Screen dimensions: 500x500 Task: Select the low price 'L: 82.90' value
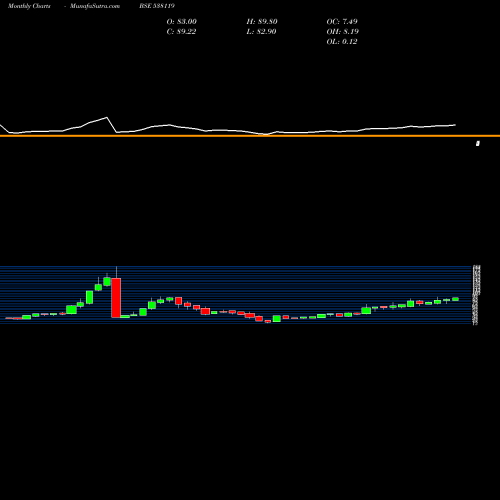(261, 32)
